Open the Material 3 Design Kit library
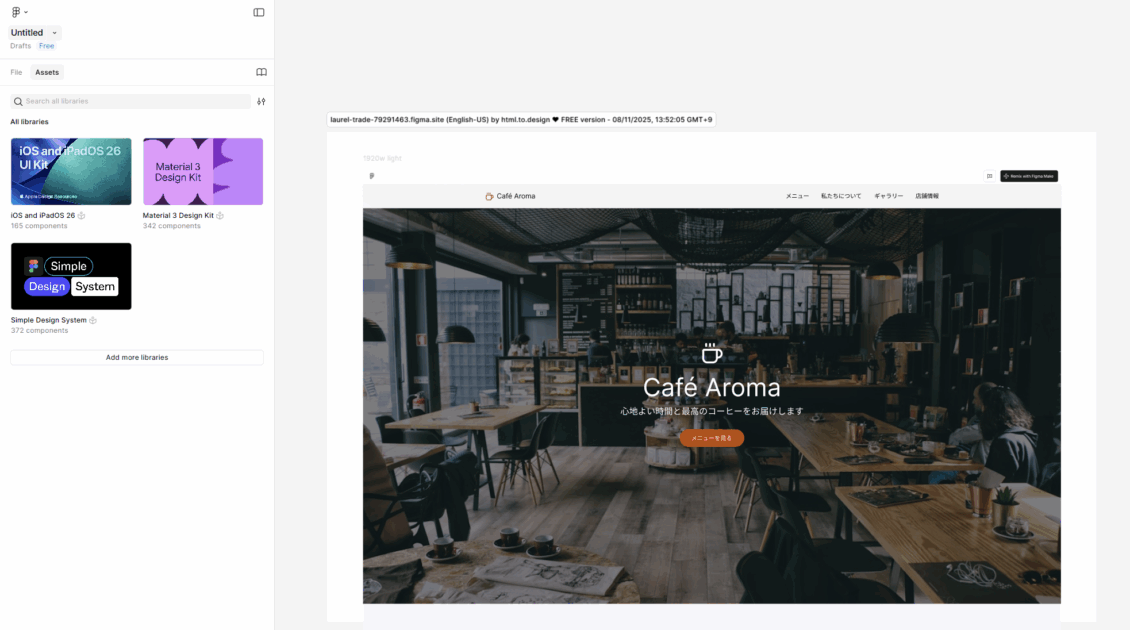Image resolution: width=1130 pixels, height=630 pixels. point(203,171)
